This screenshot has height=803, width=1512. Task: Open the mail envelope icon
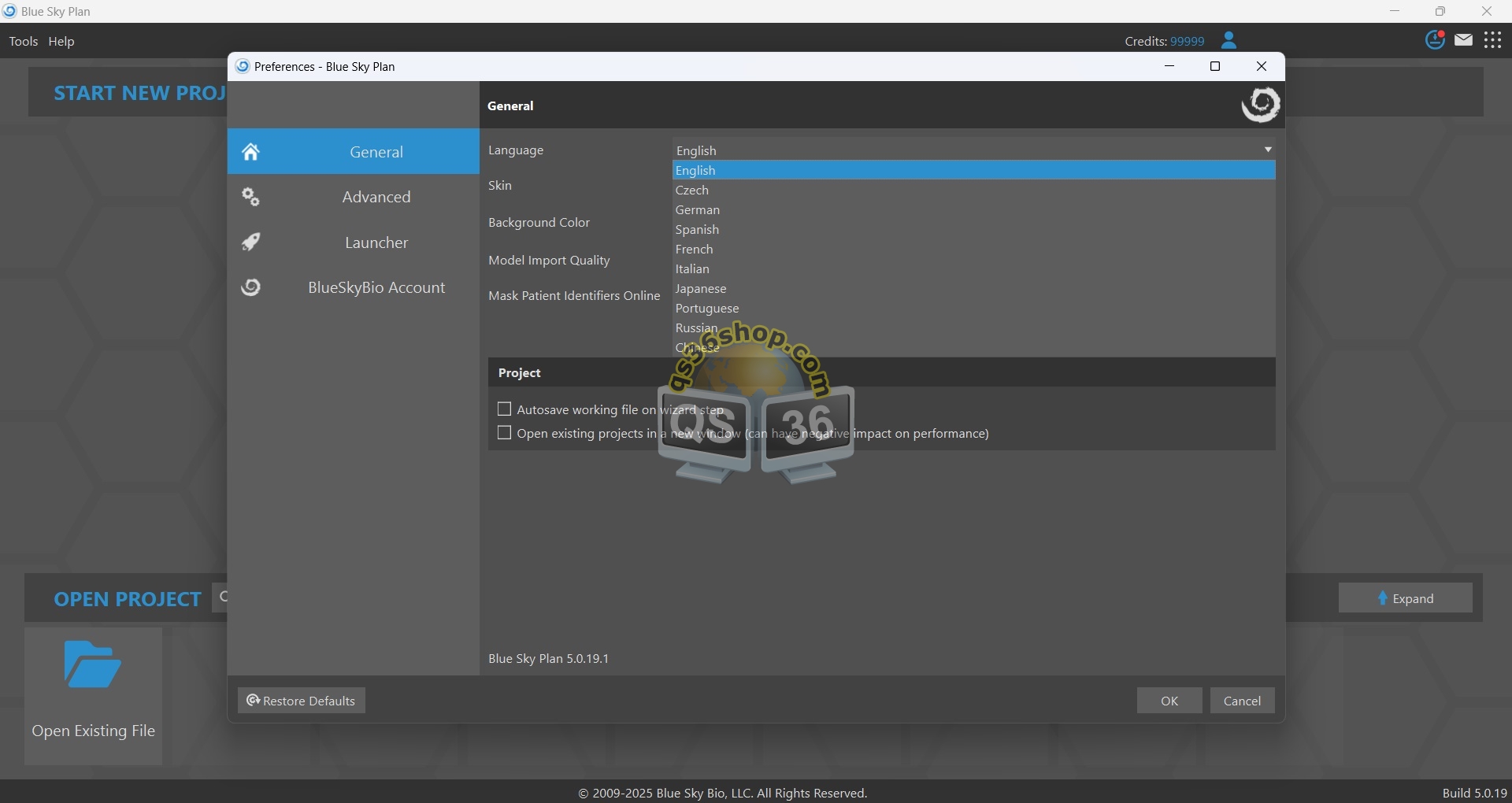pyautogui.click(x=1464, y=39)
